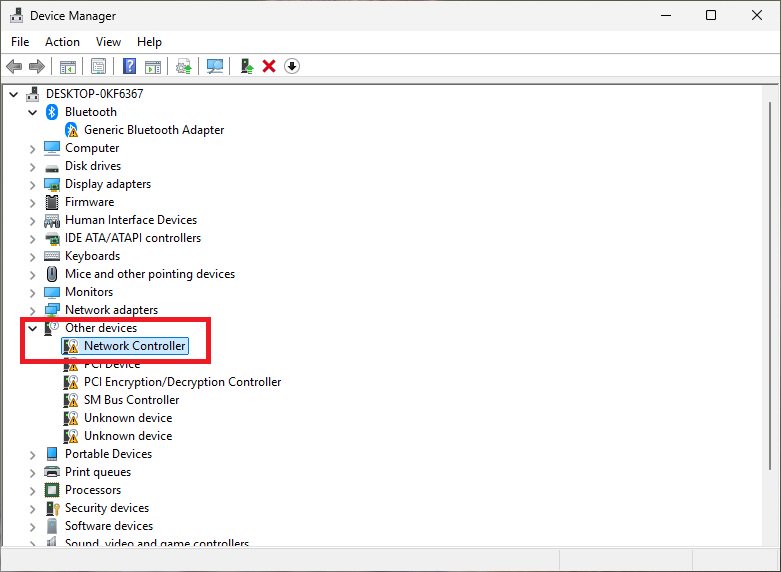This screenshot has height=572, width=781.
Task: Select the IDE ATA/ATAPI controllers label
Action: 133,238
